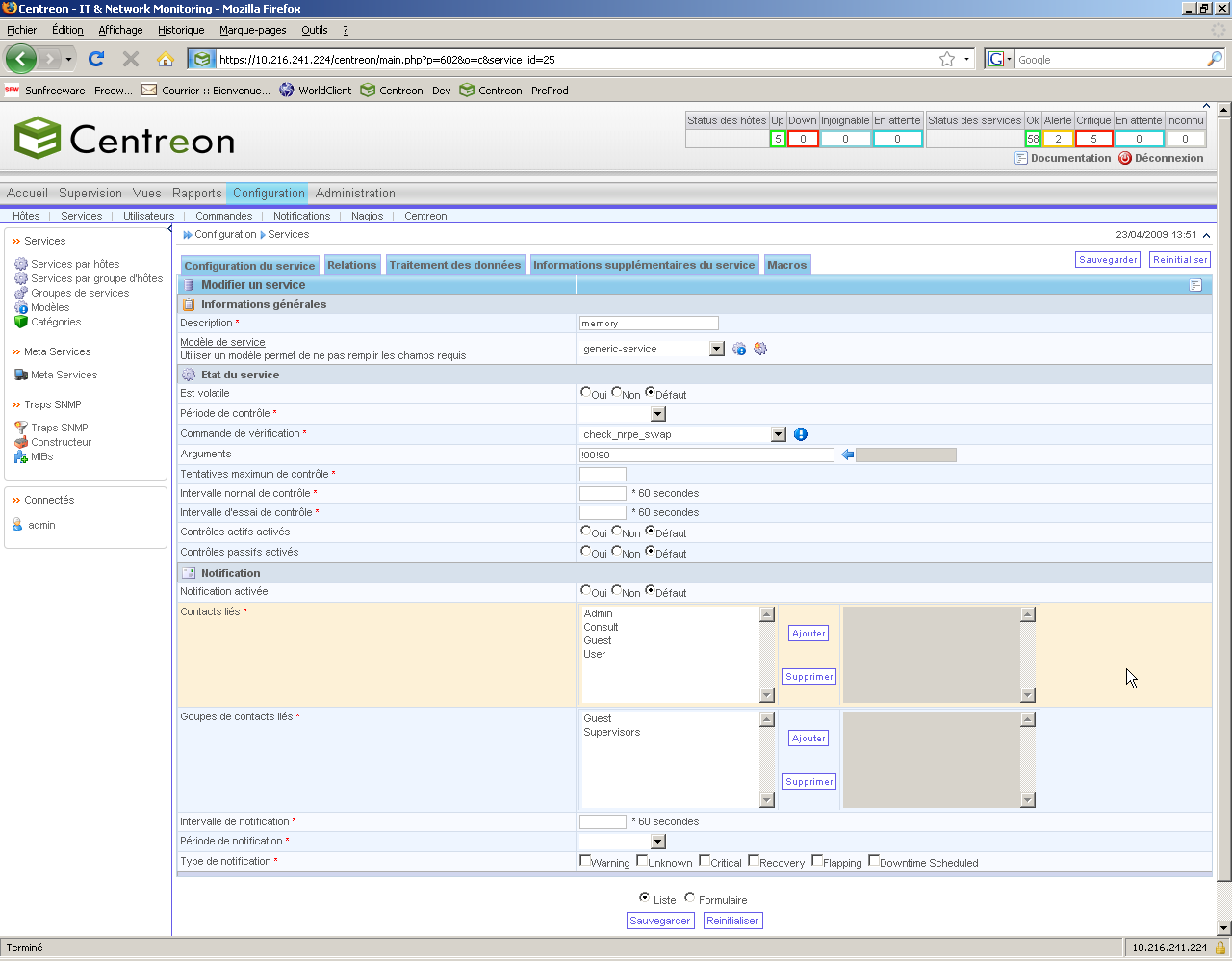
Task: Switch to the Relations tab
Action: click(x=351, y=265)
